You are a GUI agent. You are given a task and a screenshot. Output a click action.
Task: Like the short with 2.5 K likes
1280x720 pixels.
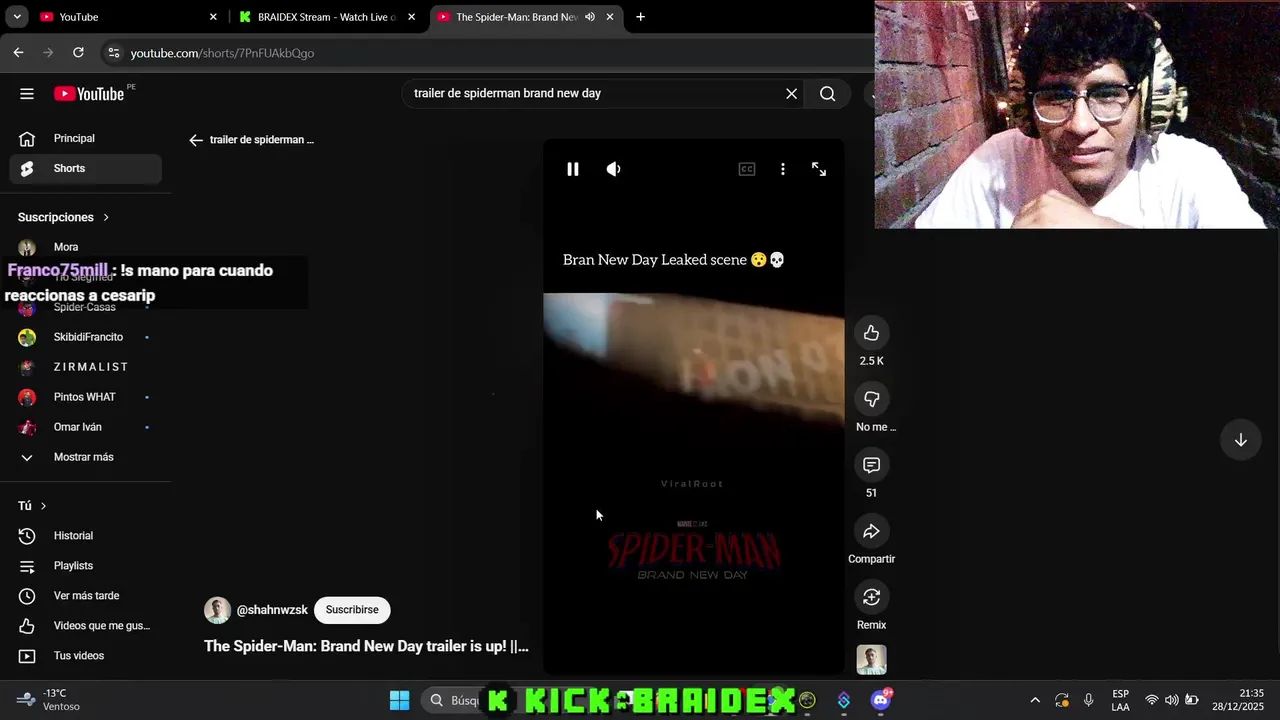871,333
